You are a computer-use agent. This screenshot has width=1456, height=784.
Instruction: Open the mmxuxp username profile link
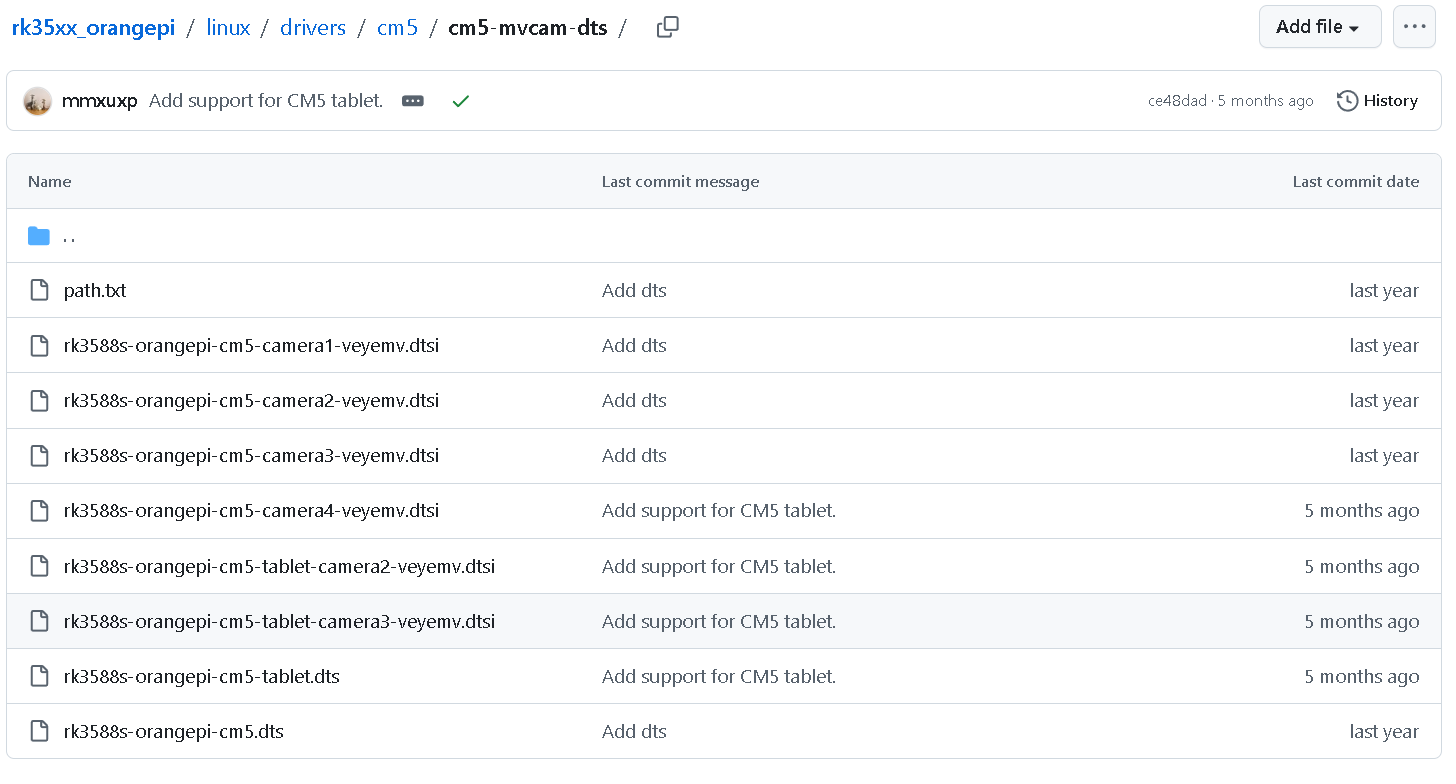99,101
